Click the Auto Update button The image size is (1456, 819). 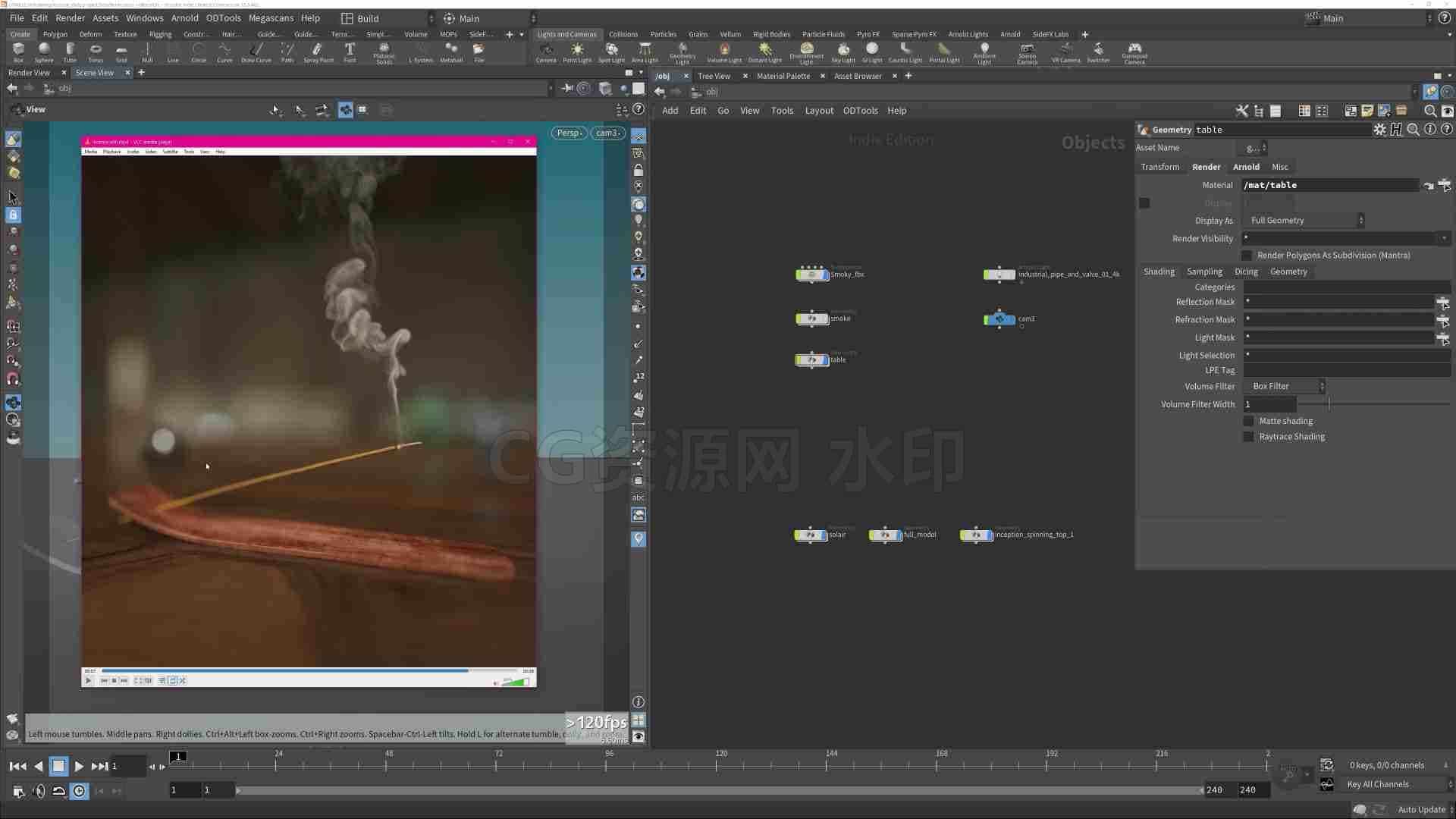(1421, 810)
